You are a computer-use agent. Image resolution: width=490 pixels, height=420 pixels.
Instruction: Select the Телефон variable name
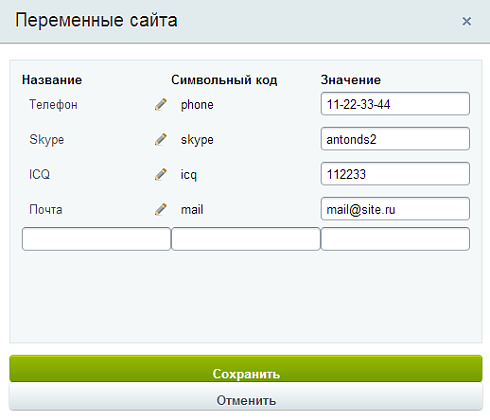pyautogui.click(x=53, y=105)
